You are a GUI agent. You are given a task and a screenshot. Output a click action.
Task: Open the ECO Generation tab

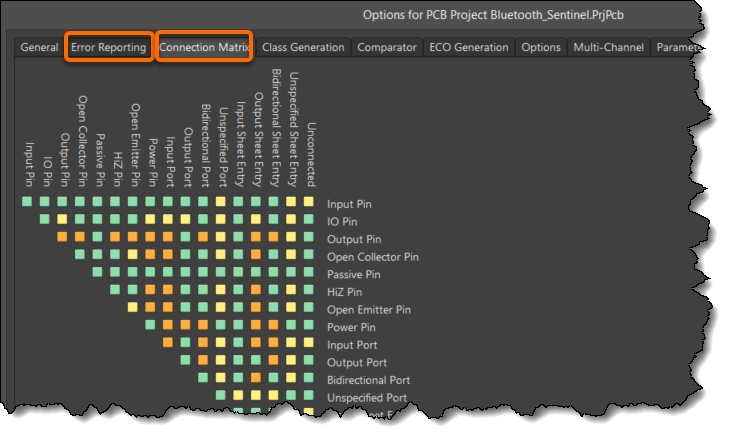tap(468, 47)
